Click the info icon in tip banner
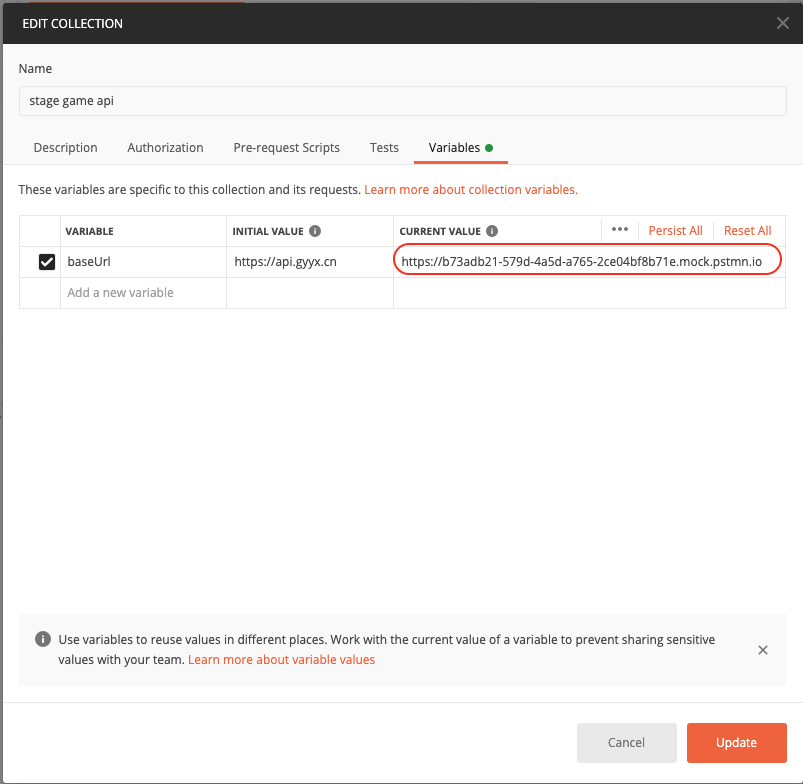Image resolution: width=803 pixels, height=784 pixels. pos(43,639)
